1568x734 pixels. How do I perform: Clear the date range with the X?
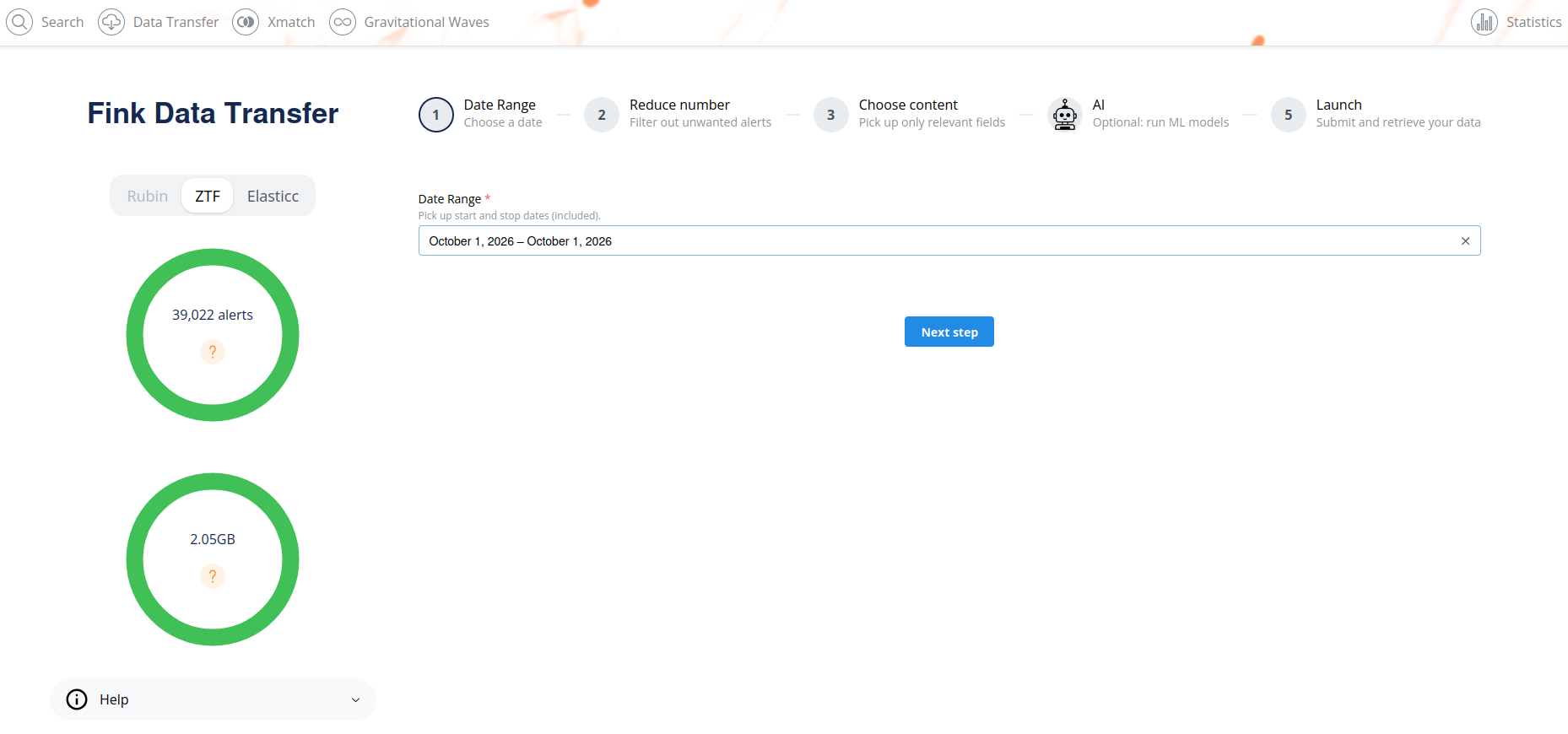(x=1466, y=241)
